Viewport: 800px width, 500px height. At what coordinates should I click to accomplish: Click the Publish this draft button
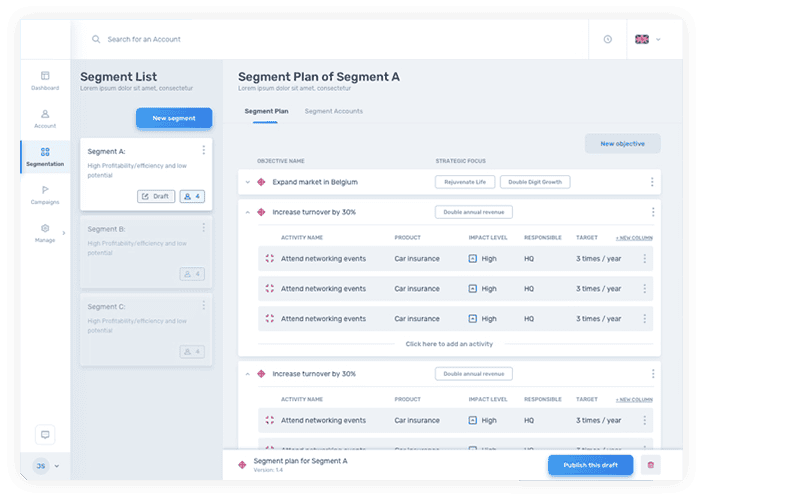(590, 465)
